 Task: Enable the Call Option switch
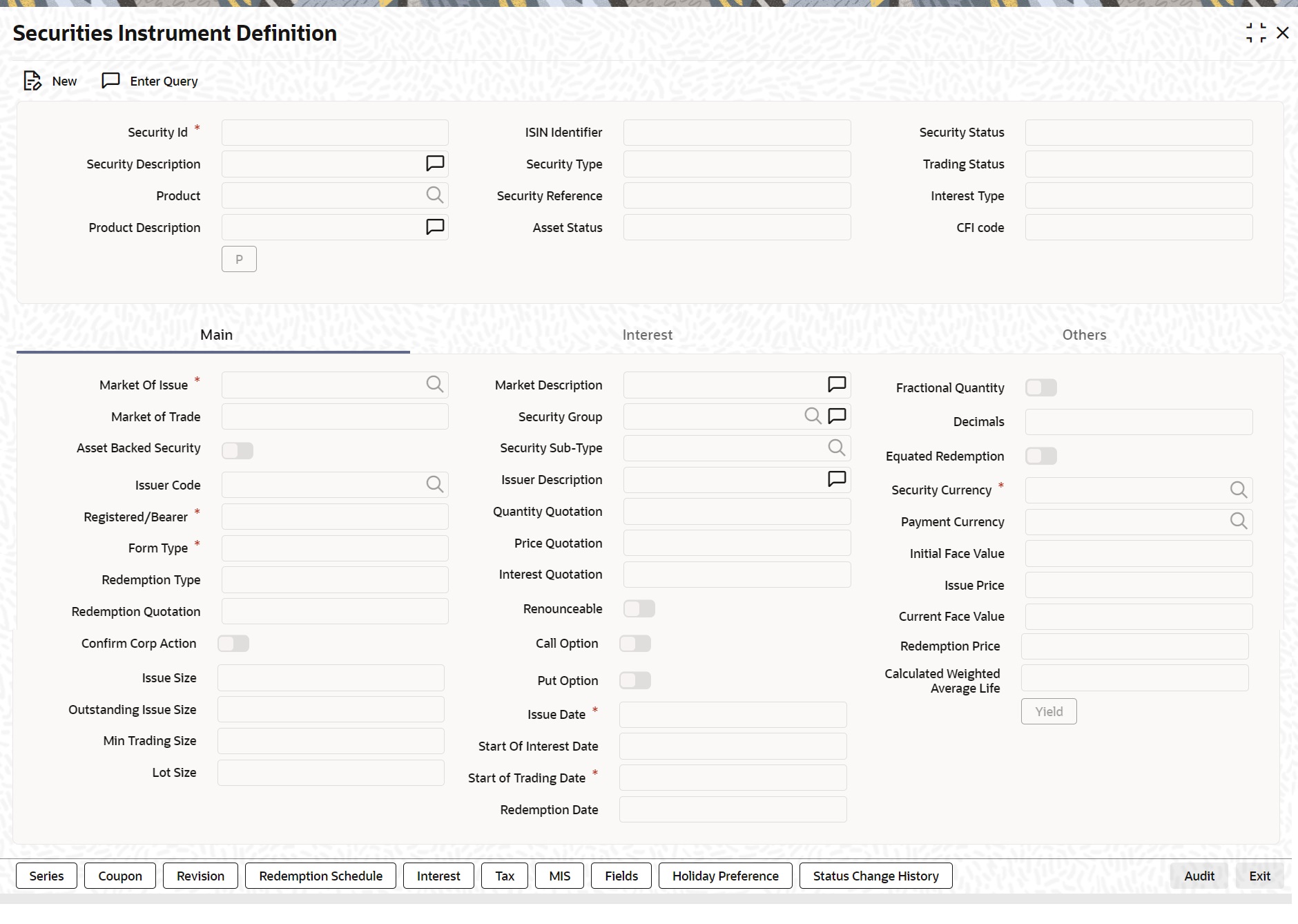click(x=635, y=644)
